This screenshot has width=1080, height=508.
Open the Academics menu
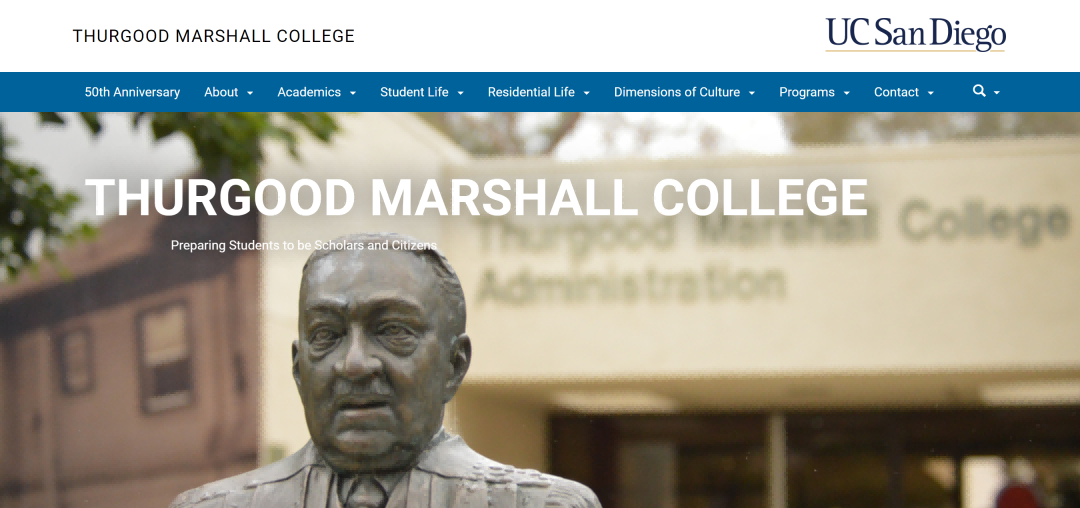point(309,92)
